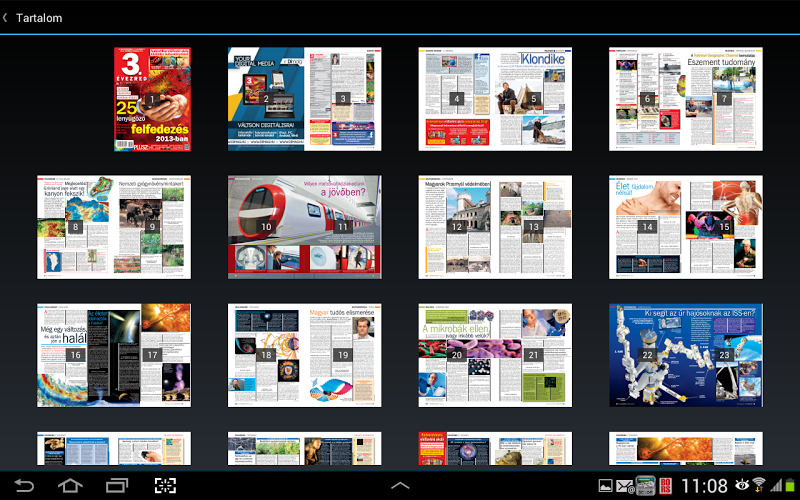Open page 19 Magyar tudós article
Image resolution: width=800 pixels, height=500 pixels.
(x=343, y=355)
